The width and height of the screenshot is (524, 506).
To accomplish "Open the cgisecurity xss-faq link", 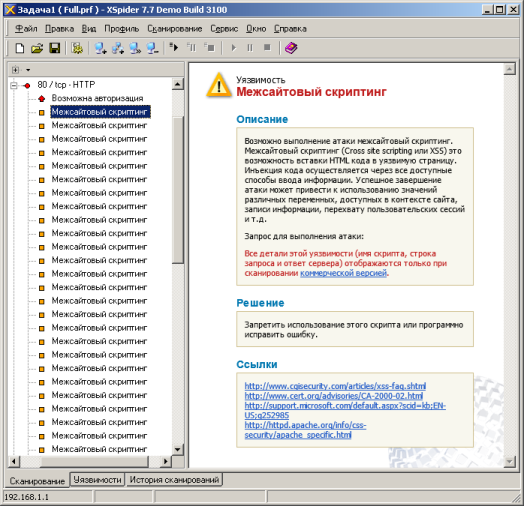I will tap(335, 386).
